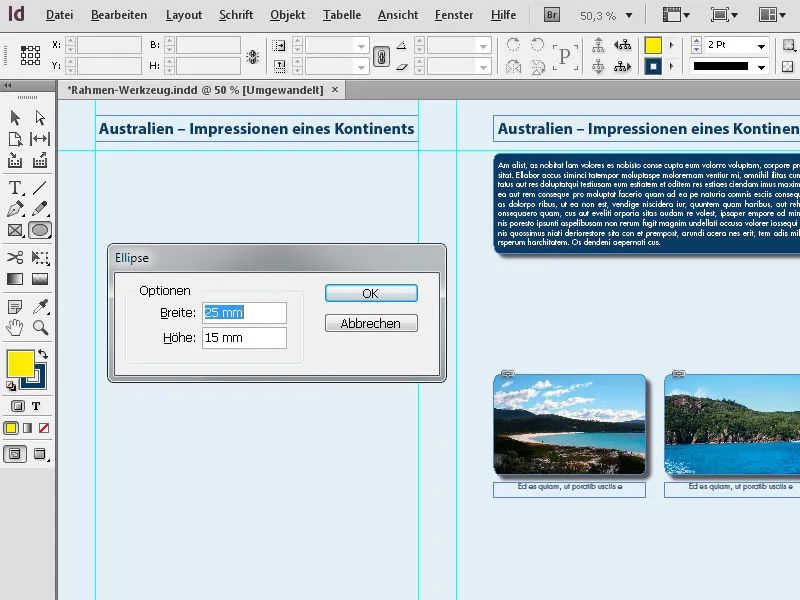The image size is (800, 600).
Task: Select the Hand tool
Action: click(15, 328)
